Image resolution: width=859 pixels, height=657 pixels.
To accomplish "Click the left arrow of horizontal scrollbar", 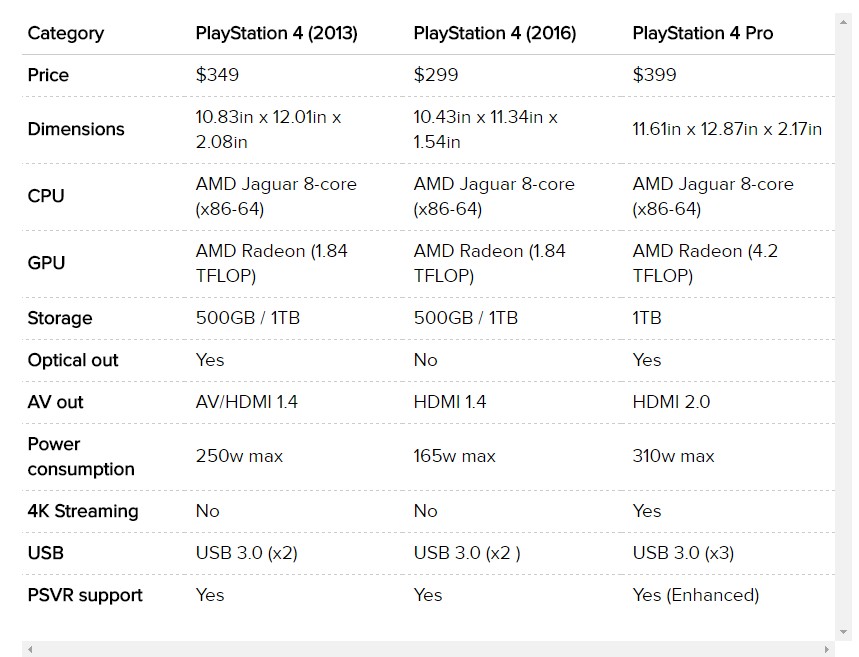I will pos(29,650).
